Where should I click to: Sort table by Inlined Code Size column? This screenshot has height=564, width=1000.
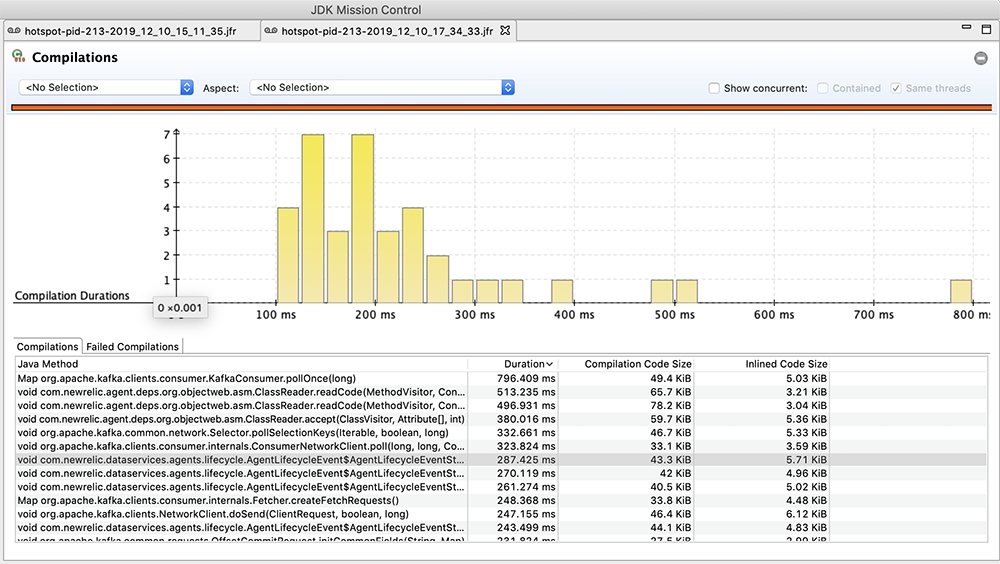(772, 364)
